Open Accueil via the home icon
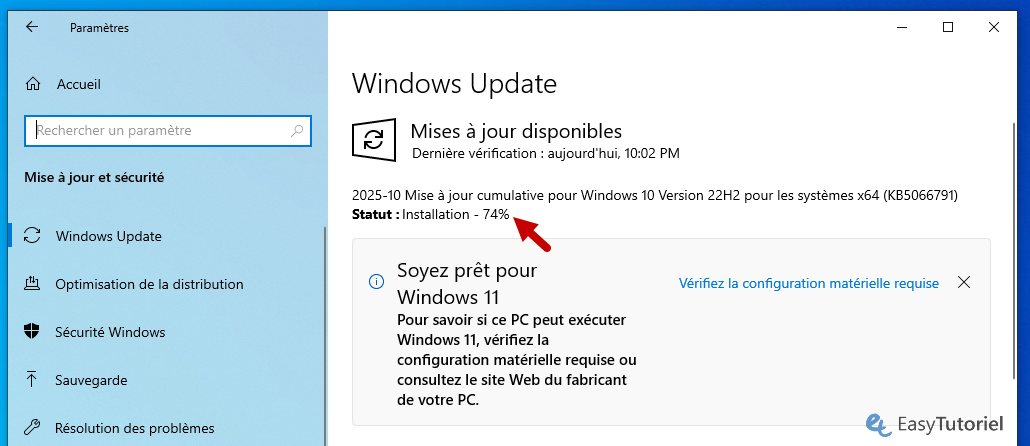This screenshot has width=1030, height=446. pos(33,85)
